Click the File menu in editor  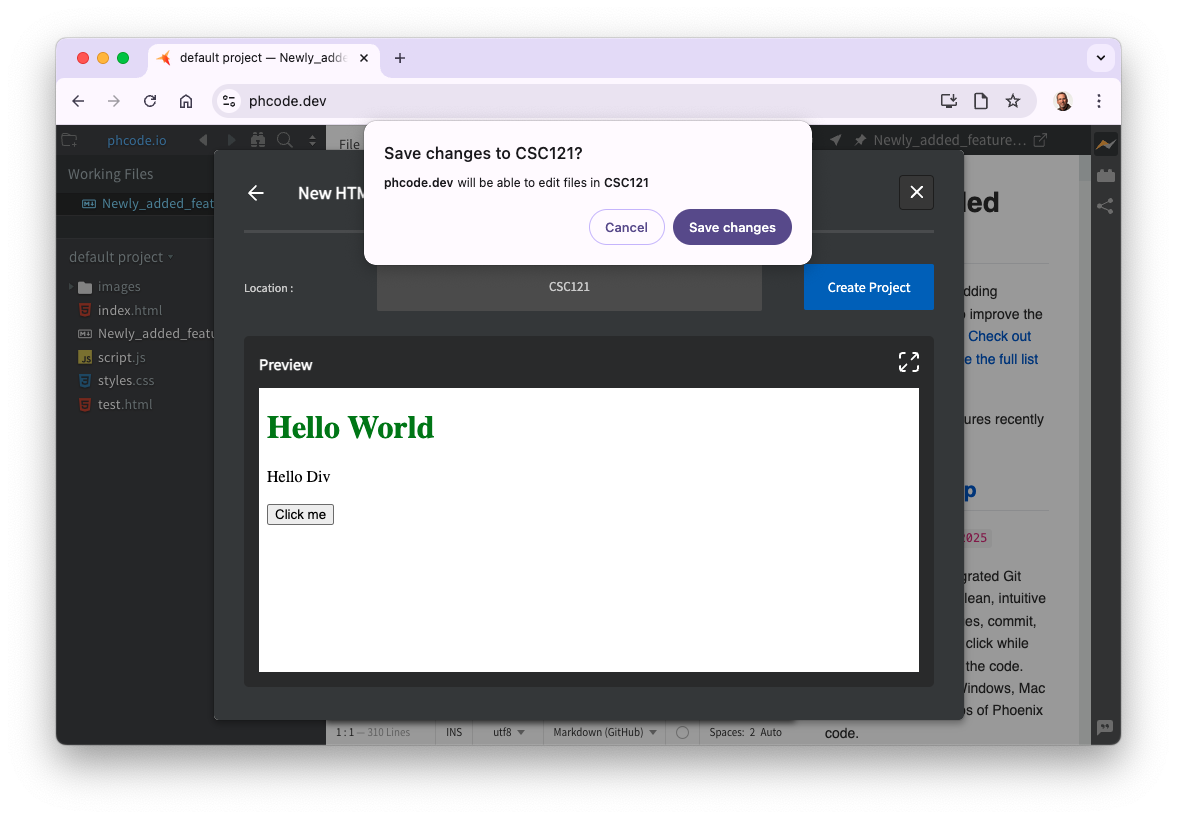(348, 143)
